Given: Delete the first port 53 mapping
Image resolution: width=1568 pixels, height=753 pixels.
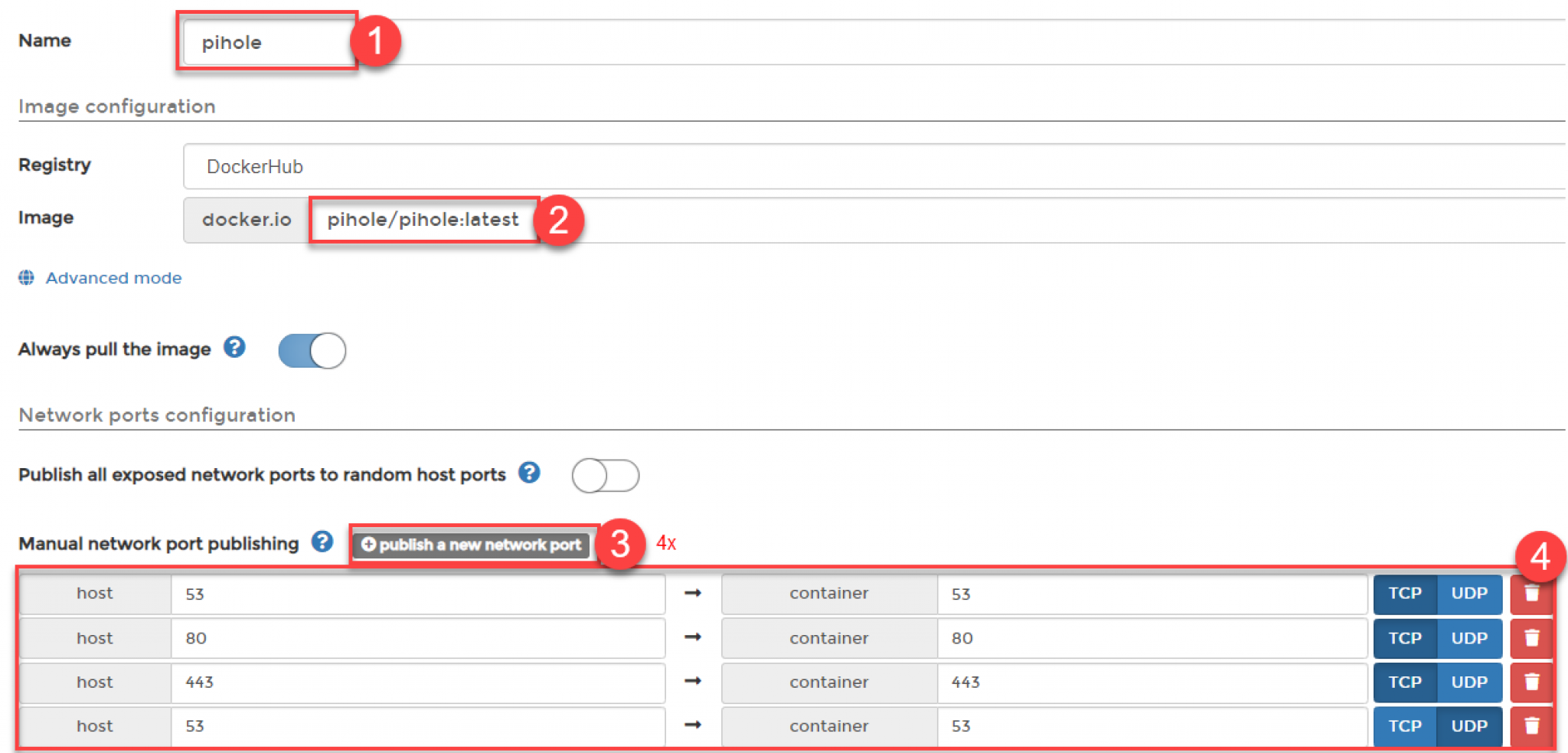Looking at the screenshot, I should 1531,594.
